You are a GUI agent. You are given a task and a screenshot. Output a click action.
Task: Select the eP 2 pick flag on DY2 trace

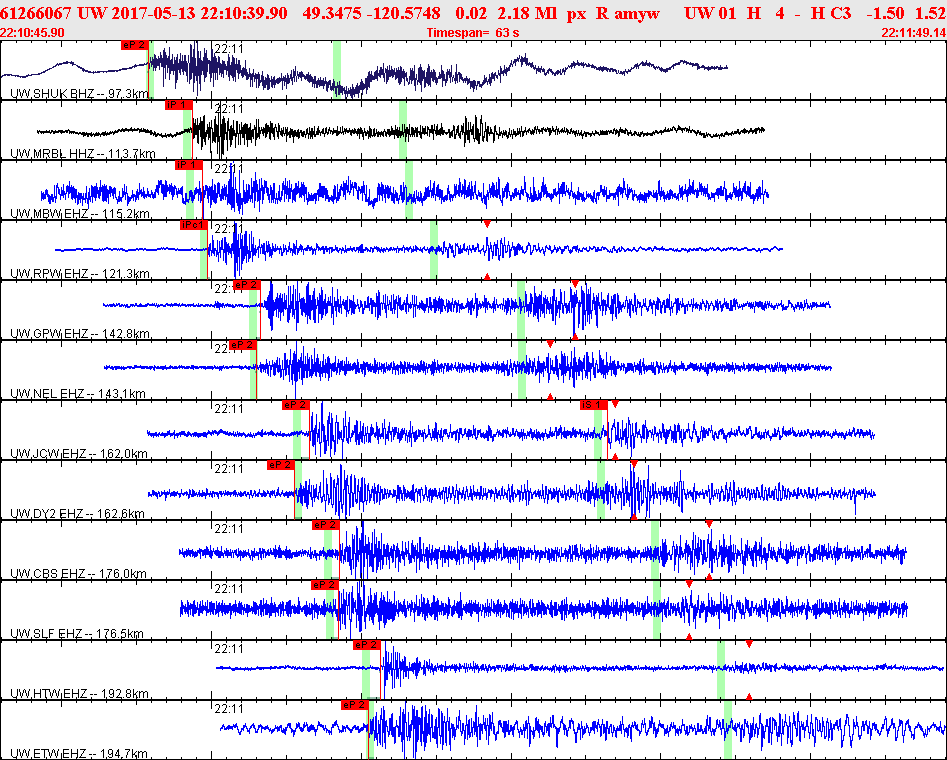pyautogui.click(x=280, y=465)
